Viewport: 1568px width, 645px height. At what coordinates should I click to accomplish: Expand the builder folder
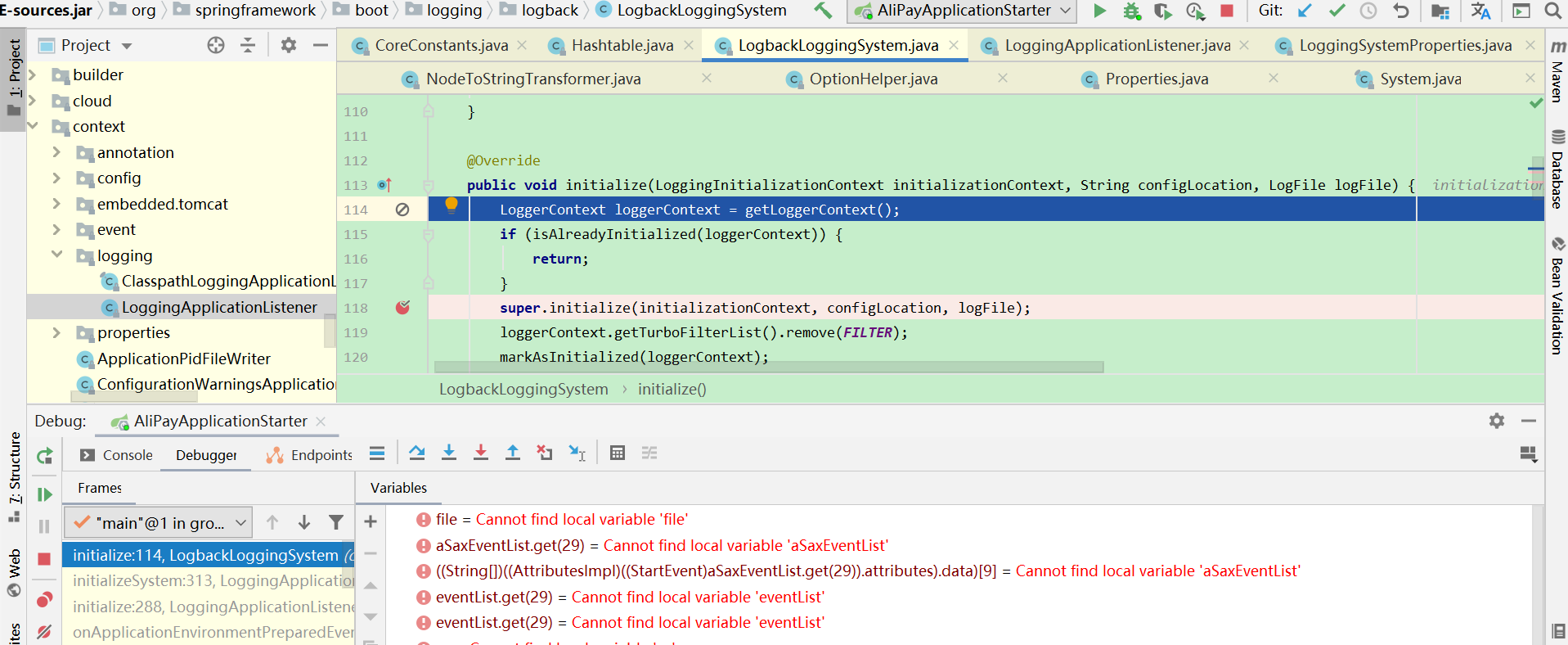[33, 74]
